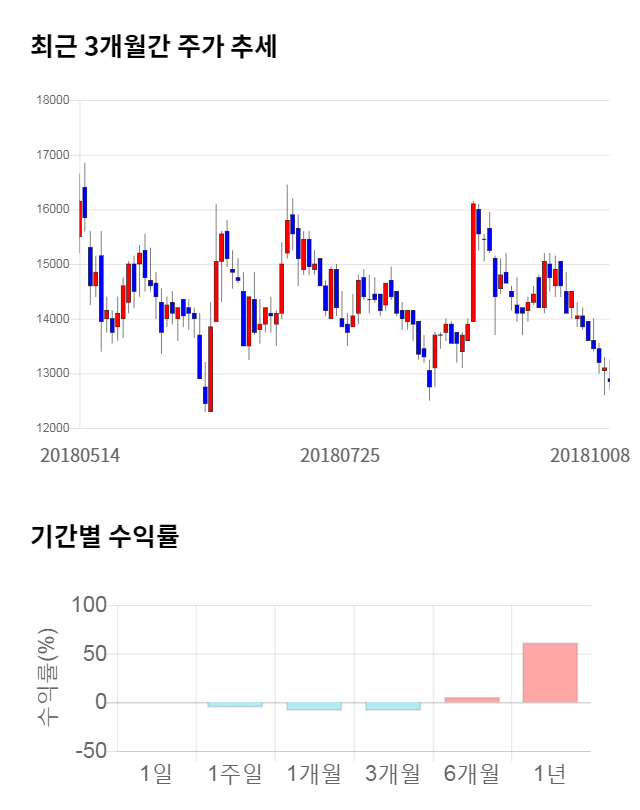Screen dimensions: 640x810
Task: Click the -50 value on return axis
Action: [x=88, y=751]
